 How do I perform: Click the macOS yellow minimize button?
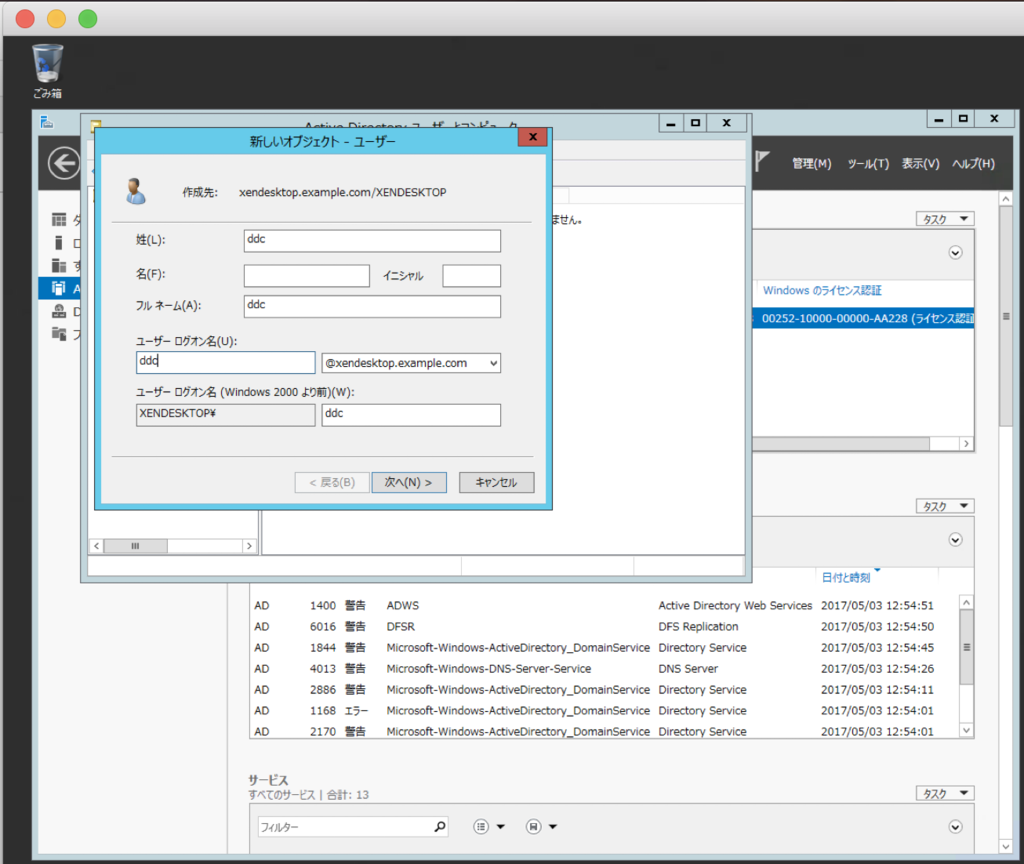(x=56, y=19)
